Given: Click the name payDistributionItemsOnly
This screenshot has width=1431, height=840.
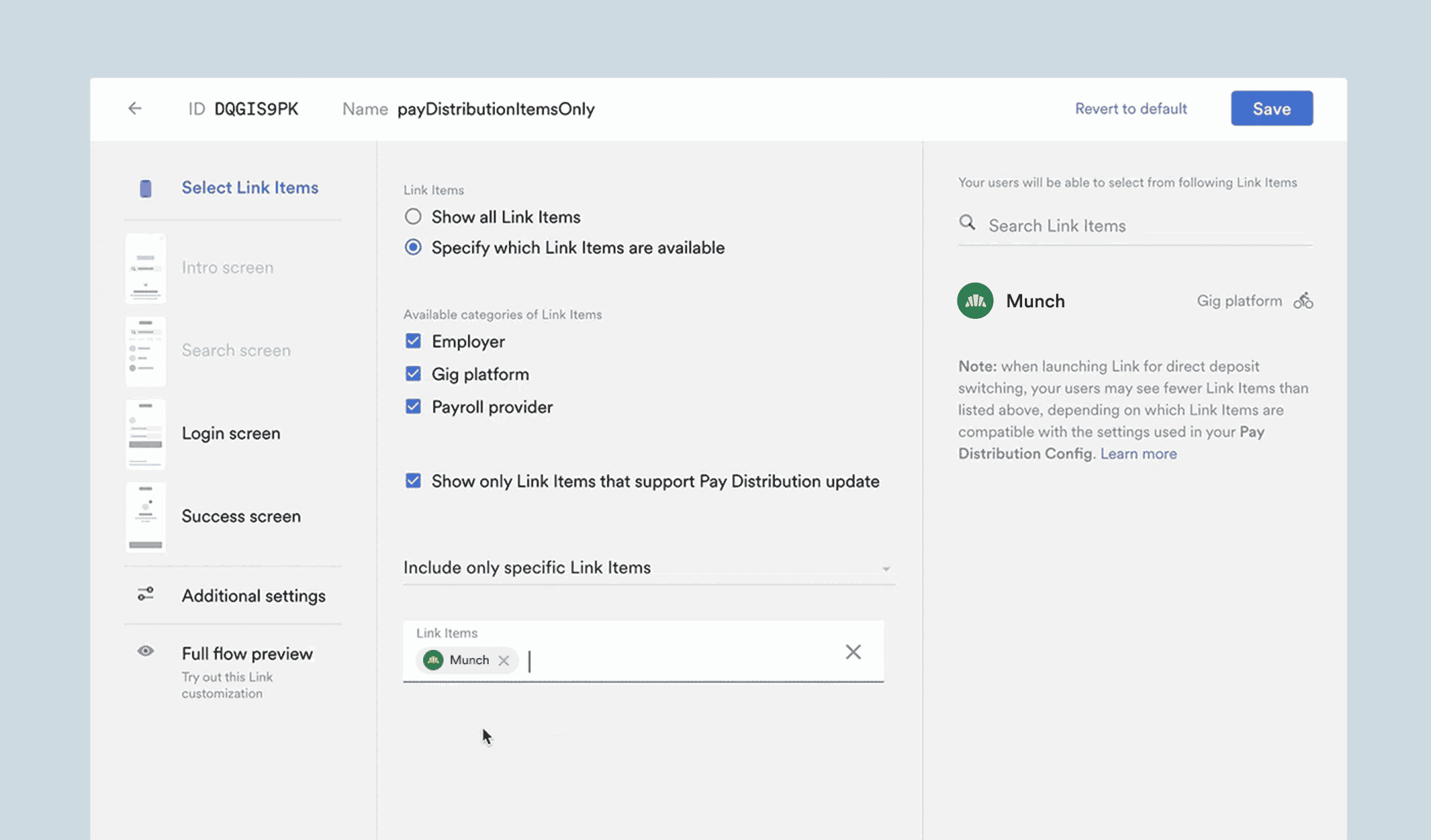Looking at the screenshot, I should point(496,109).
